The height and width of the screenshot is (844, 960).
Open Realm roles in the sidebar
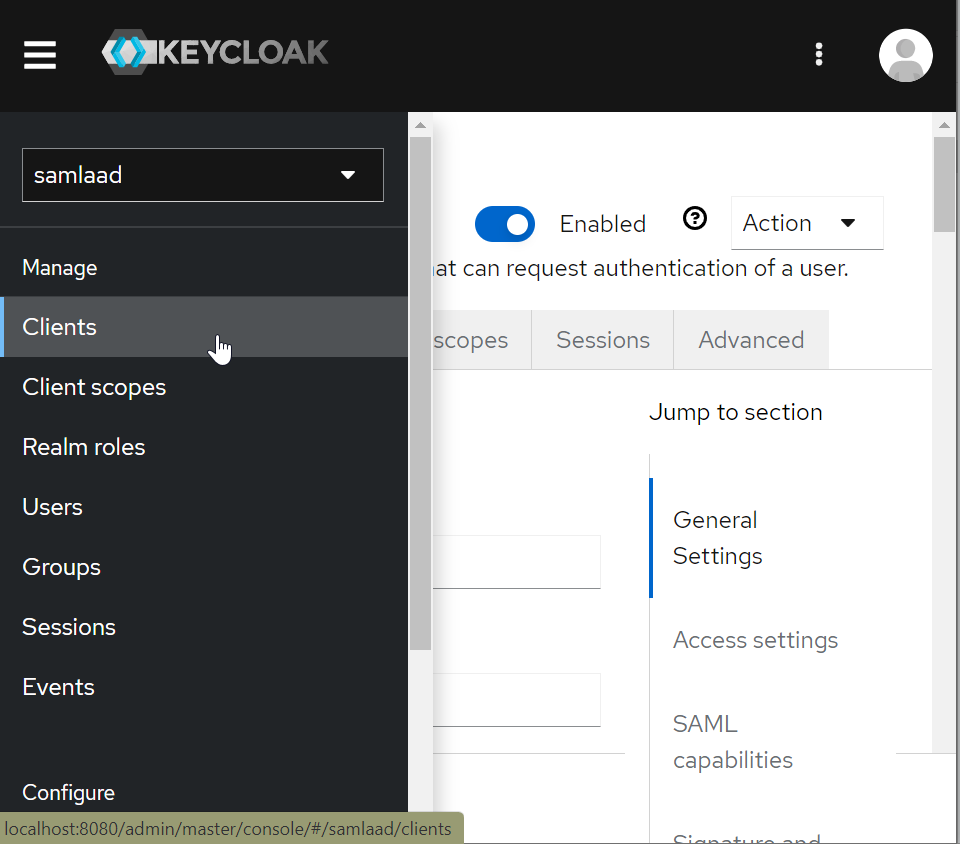tap(84, 447)
